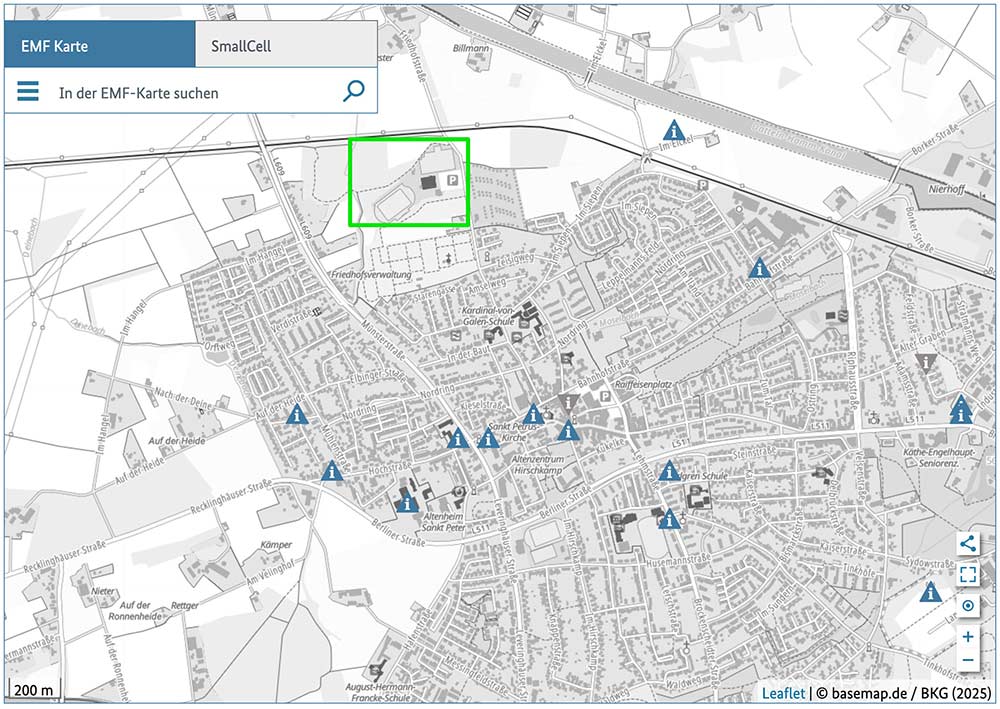The height and width of the screenshot is (709, 1000).
Task: Center map on my location
Action: [x=967, y=606]
